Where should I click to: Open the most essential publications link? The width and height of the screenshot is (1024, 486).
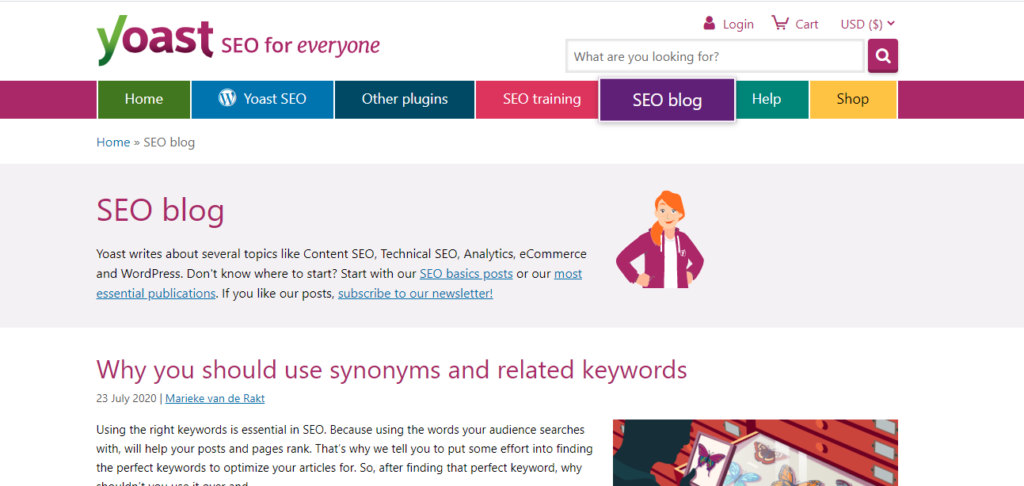[156, 293]
